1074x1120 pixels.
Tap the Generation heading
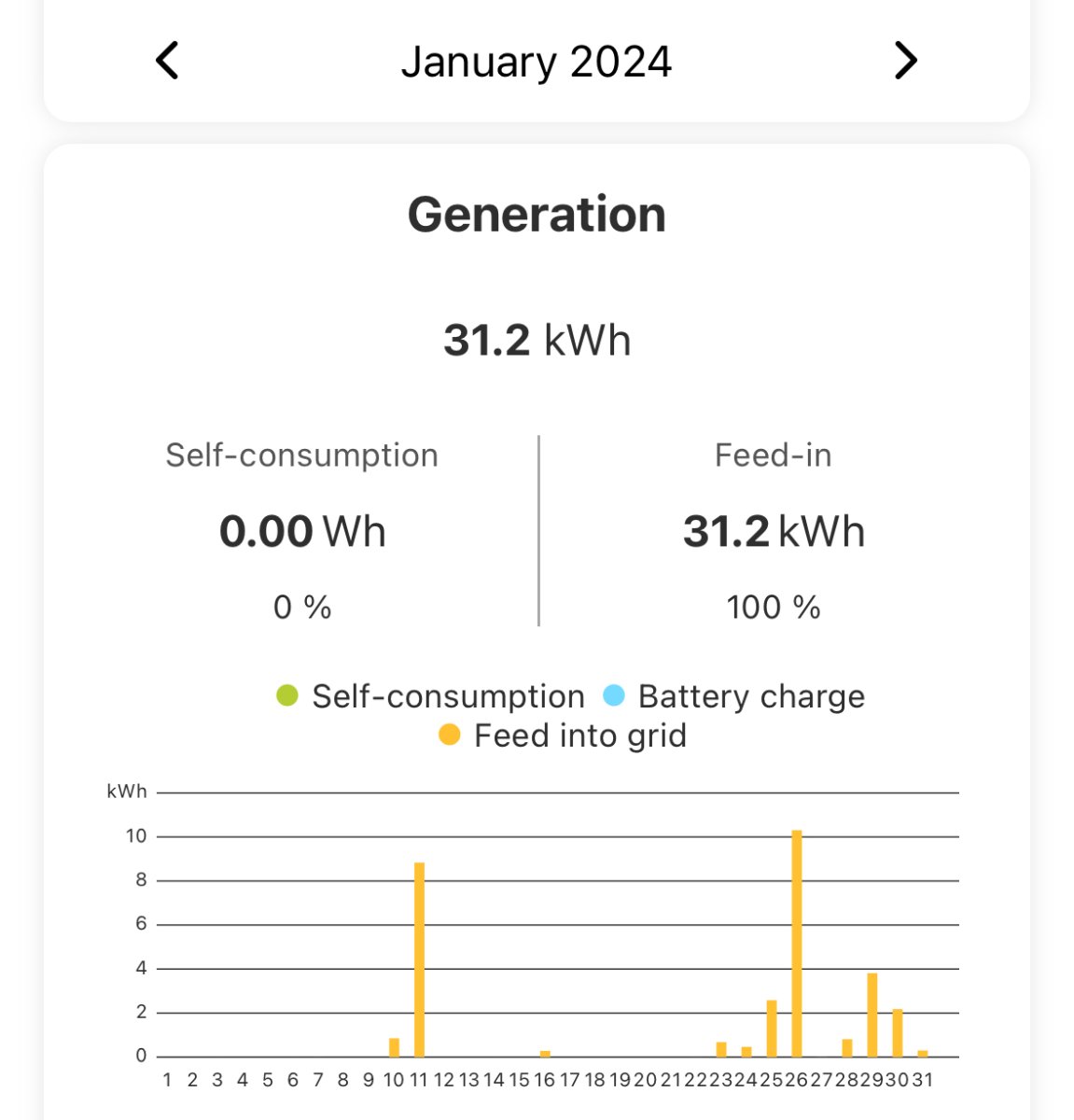click(537, 215)
